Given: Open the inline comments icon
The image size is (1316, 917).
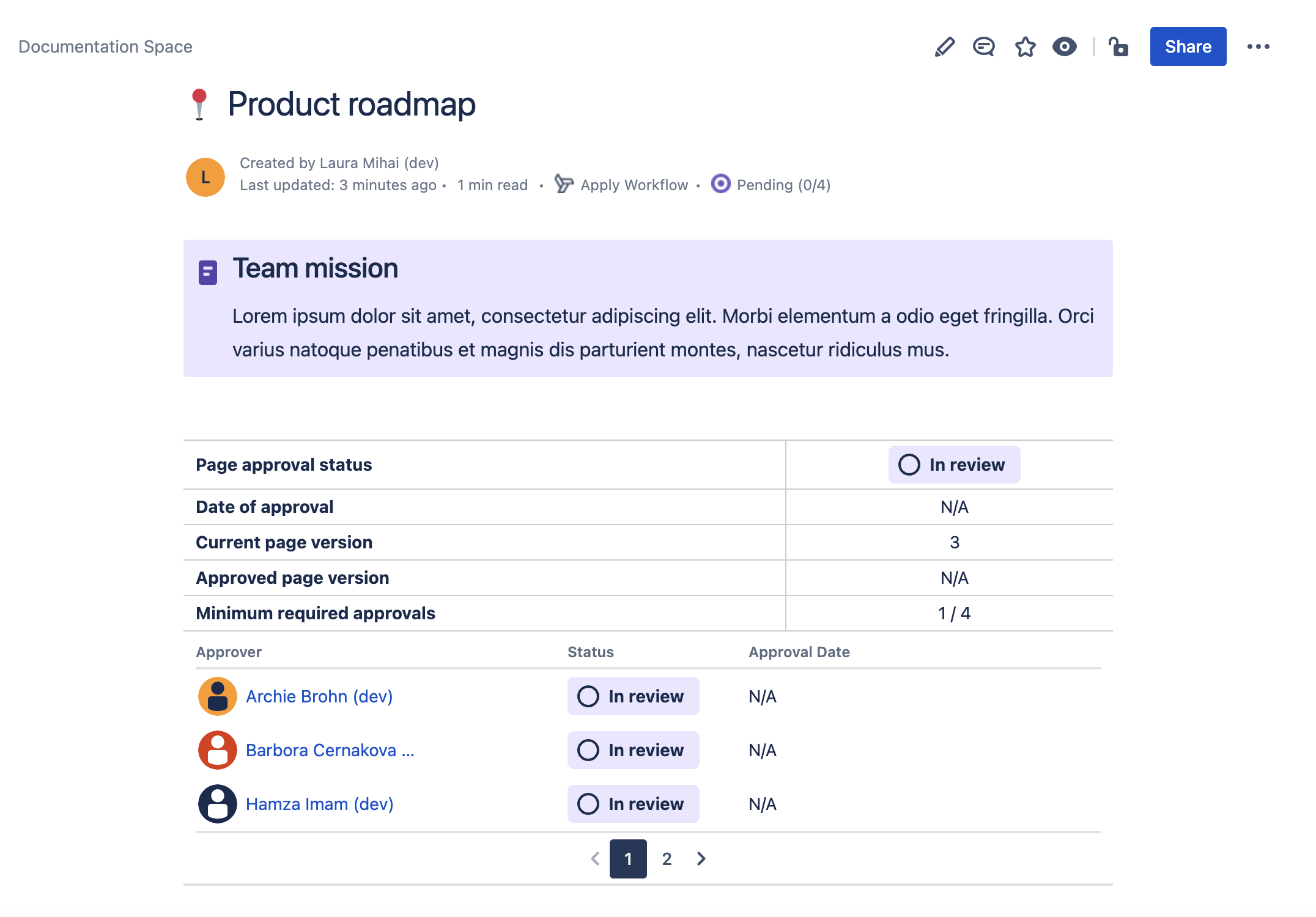Looking at the screenshot, I should coord(984,47).
